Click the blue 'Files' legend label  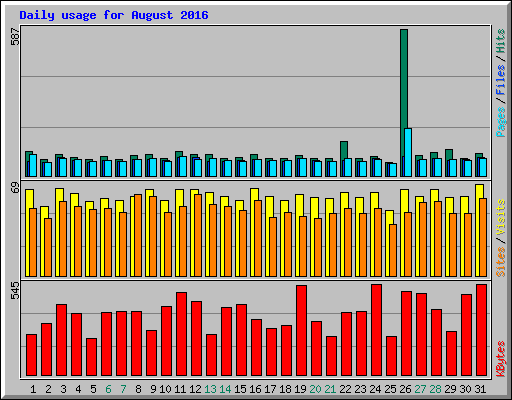coord(501,79)
